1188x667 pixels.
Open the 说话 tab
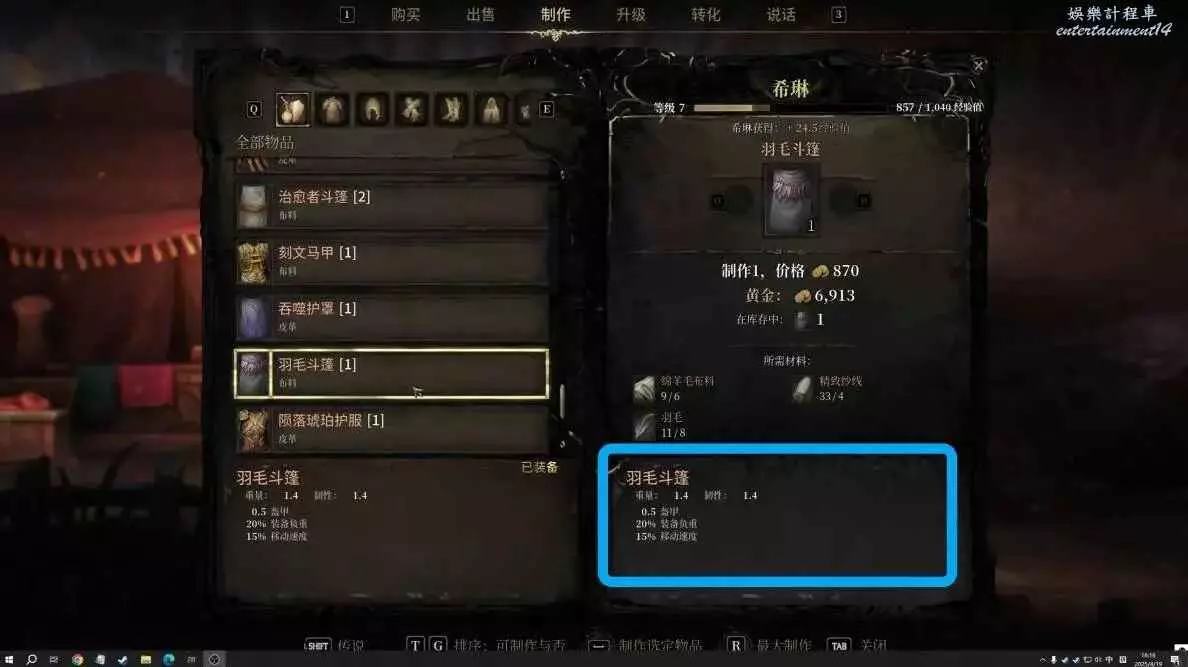(780, 14)
